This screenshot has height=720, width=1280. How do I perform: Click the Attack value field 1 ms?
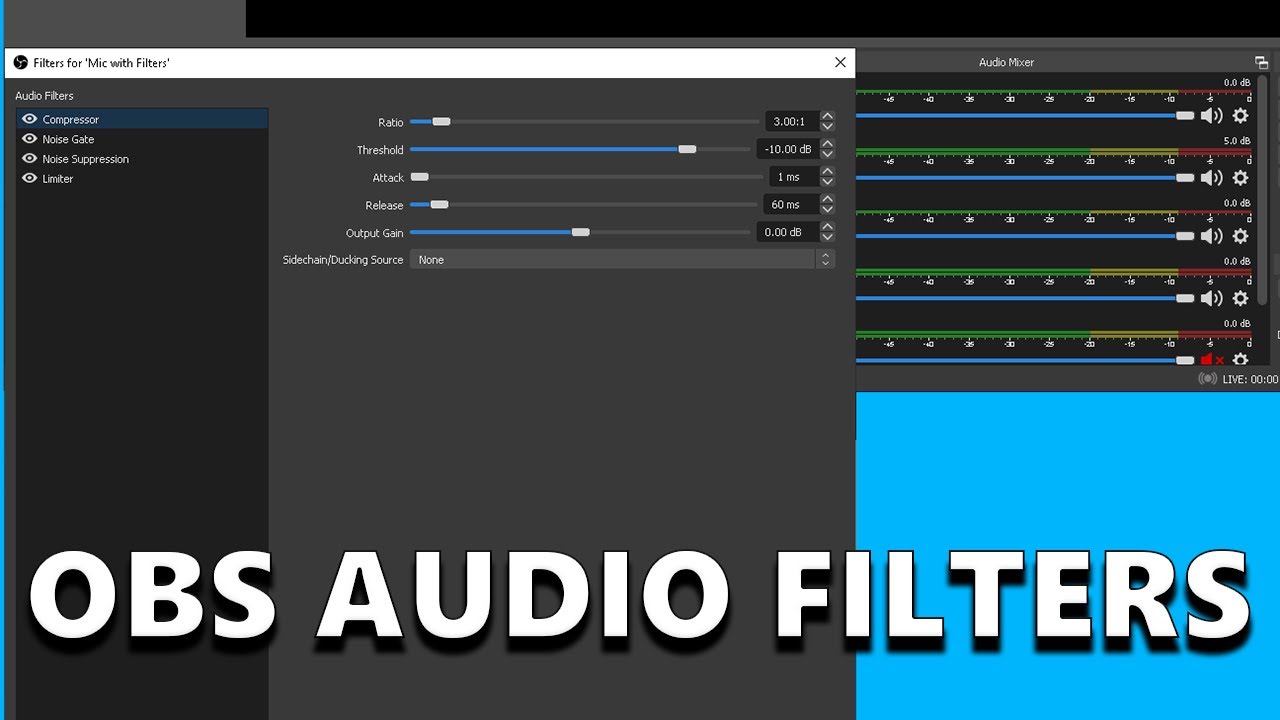click(x=794, y=177)
